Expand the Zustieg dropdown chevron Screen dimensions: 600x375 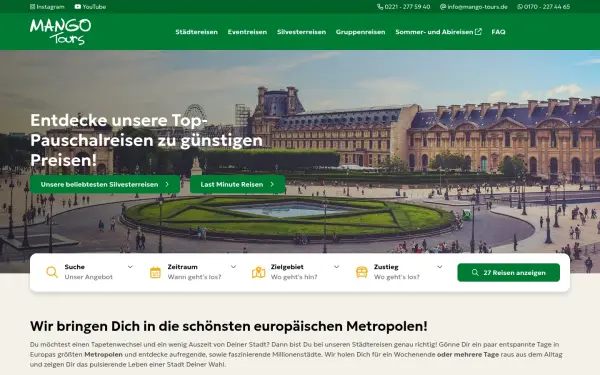click(x=440, y=267)
